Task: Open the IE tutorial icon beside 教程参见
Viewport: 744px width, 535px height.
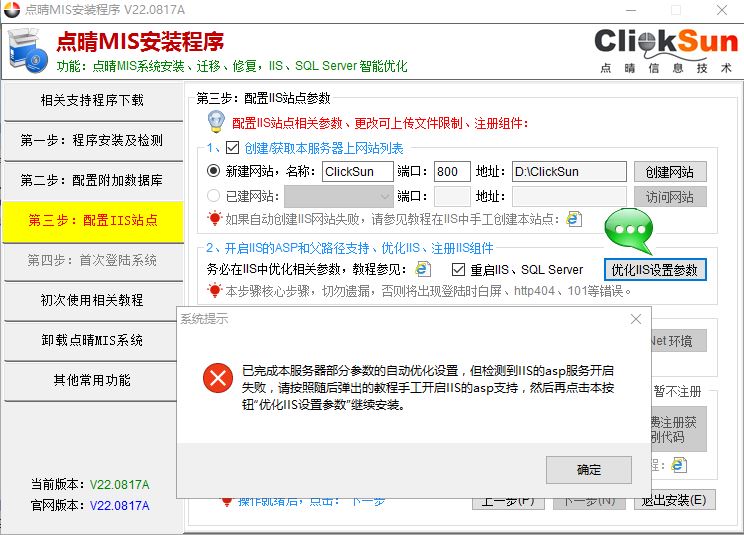Action: click(423, 269)
